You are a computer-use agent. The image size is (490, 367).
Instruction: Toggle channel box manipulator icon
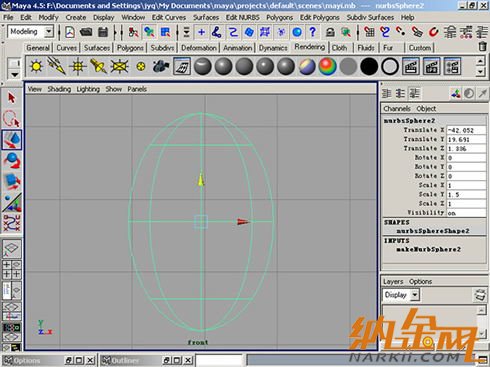click(456, 94)
